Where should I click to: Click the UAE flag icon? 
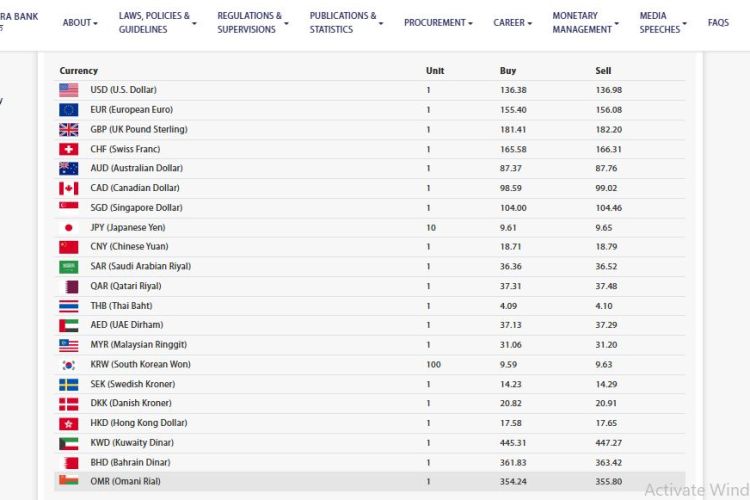(68, 325)
